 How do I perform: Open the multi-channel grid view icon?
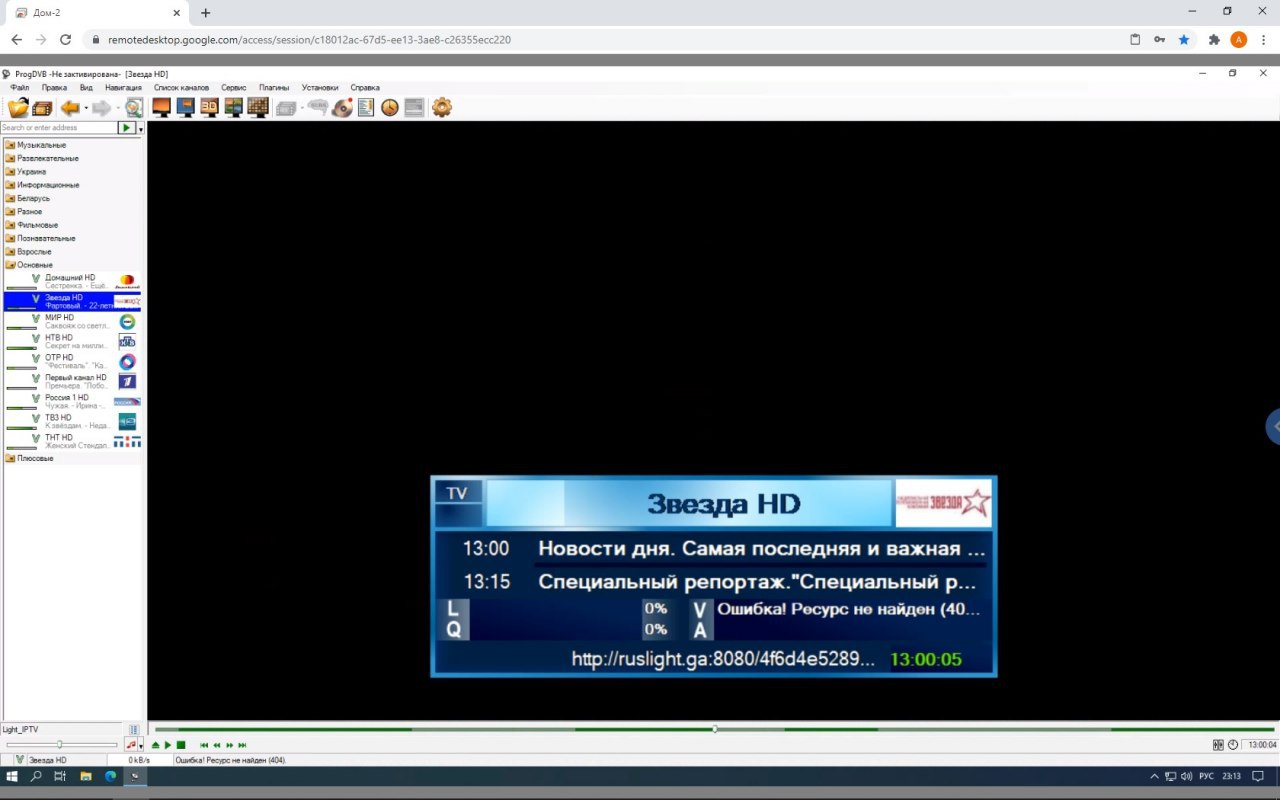[x=258, y=108]
